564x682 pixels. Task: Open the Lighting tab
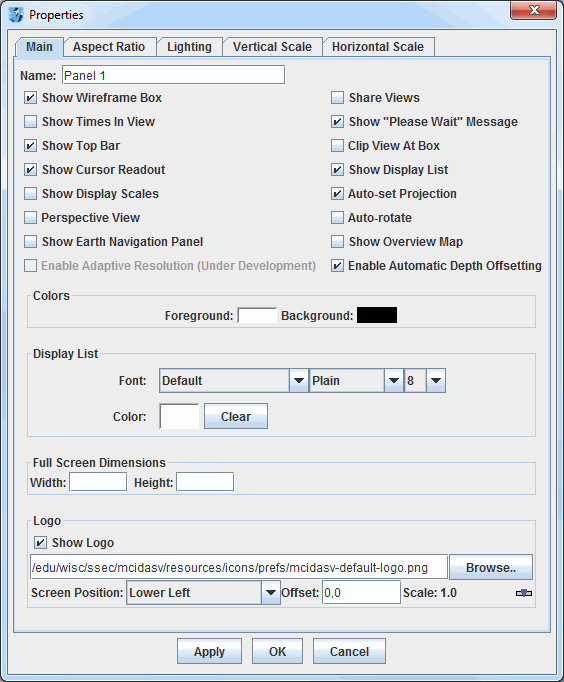coord(189,47)
